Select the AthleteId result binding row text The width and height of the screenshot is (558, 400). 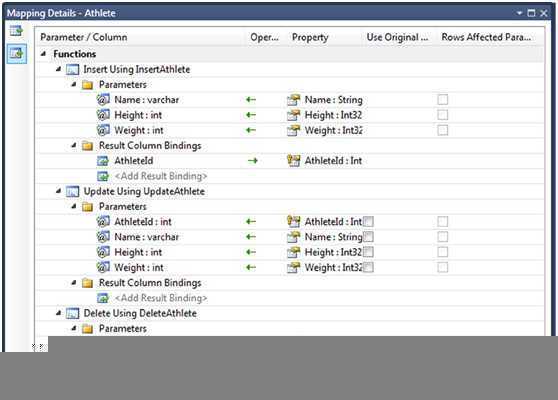pyautogui.click(x=134, y=161)
